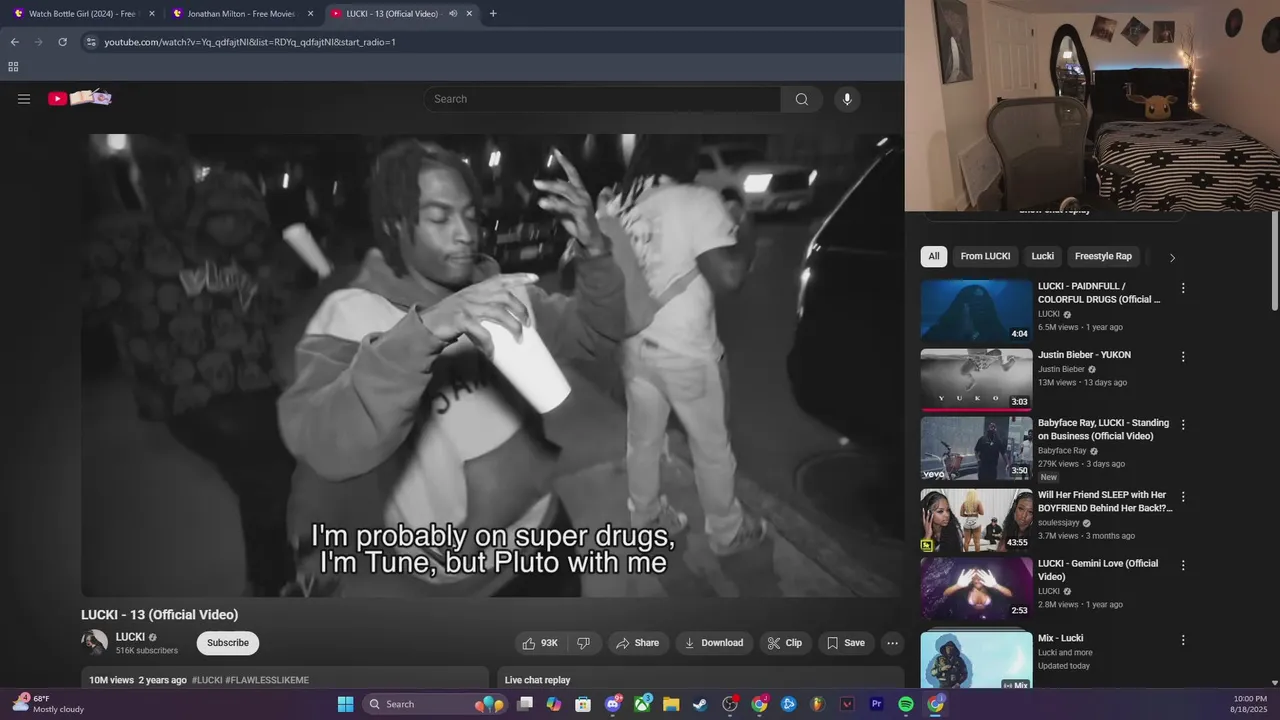The height and width of the screenshot is (720, 1280).
Task: Share the video
Action: click(637, 643)
